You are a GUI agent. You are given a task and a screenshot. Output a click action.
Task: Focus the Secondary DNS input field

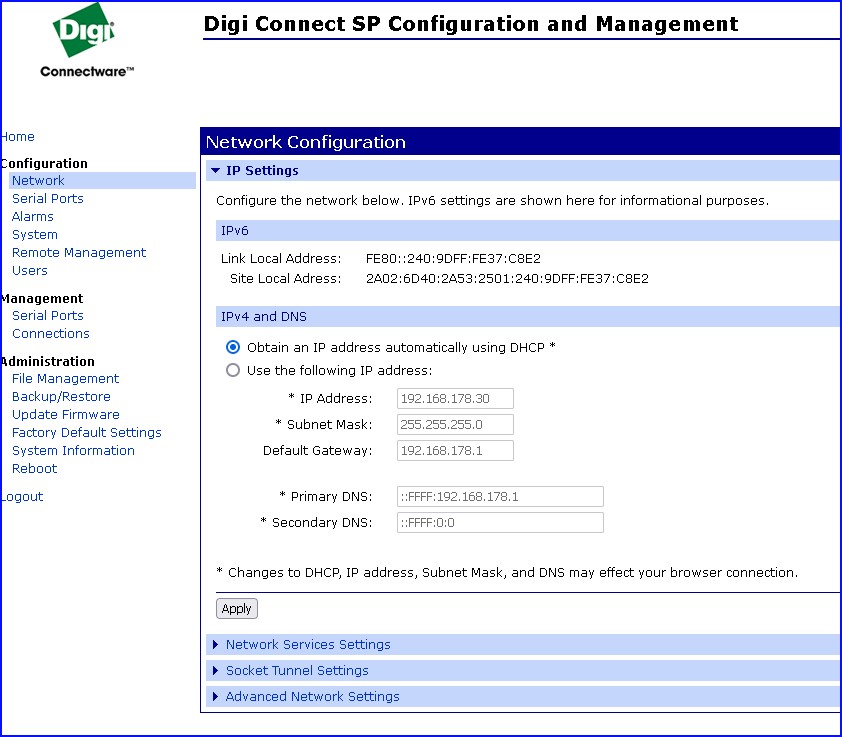tap(500, 522)
